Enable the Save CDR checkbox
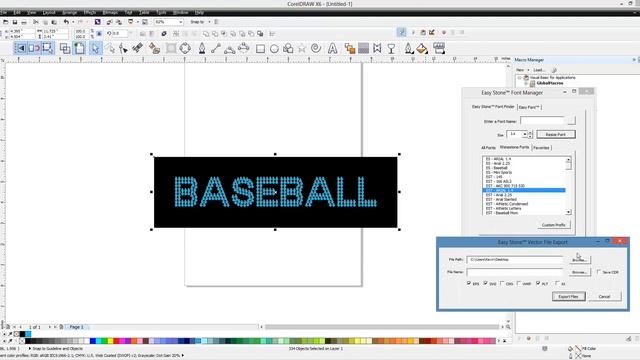 pyautogui.click(x=599, y=271)
